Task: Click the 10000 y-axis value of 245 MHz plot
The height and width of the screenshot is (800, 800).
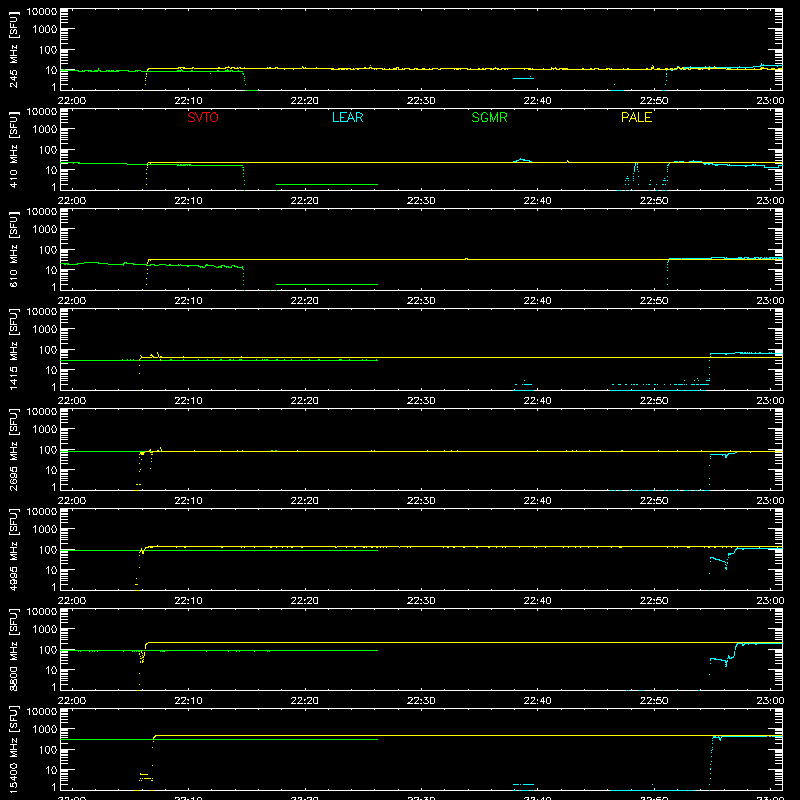Action: pyautogui.click(x=42, y=12)
